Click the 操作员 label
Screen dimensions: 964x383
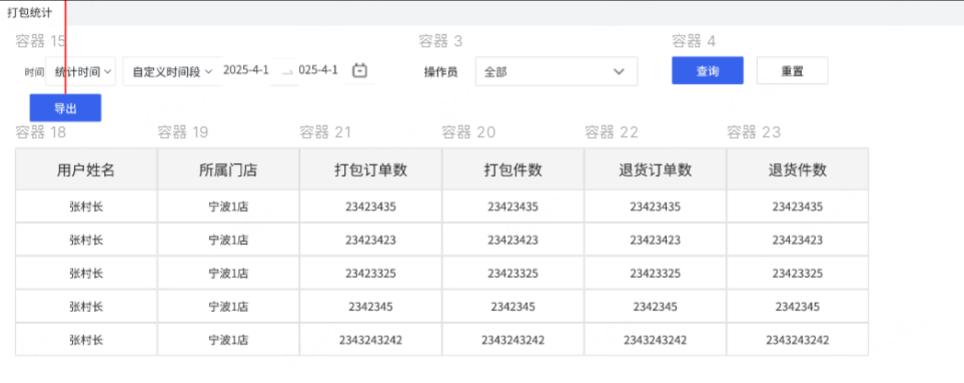[x=441, y=72]
